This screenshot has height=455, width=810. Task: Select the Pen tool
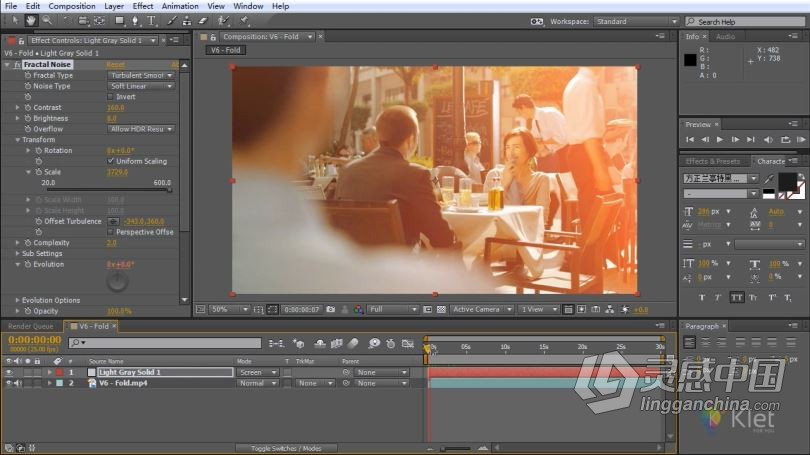[x=135, y=21]
